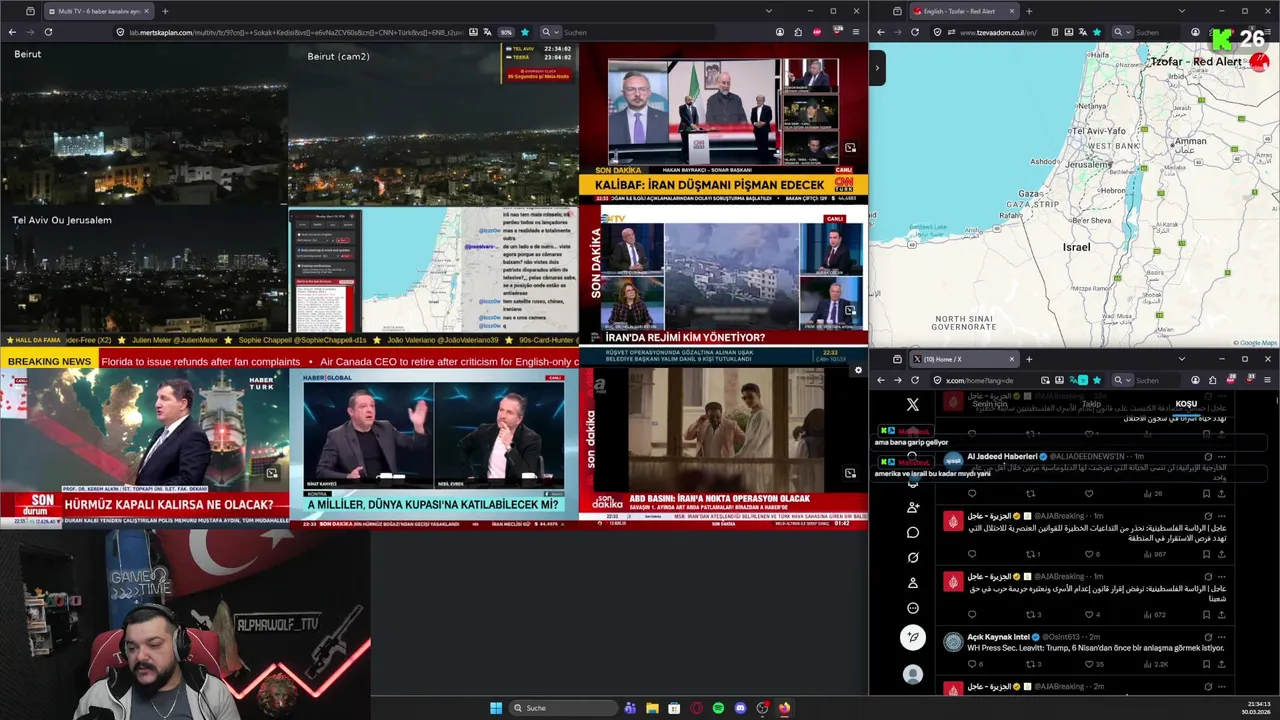Image resolution: width=1280 pixels, height=720 pixels.
Task: Open the Açık Kaynak Intel profile name
Action: [999, 636]
